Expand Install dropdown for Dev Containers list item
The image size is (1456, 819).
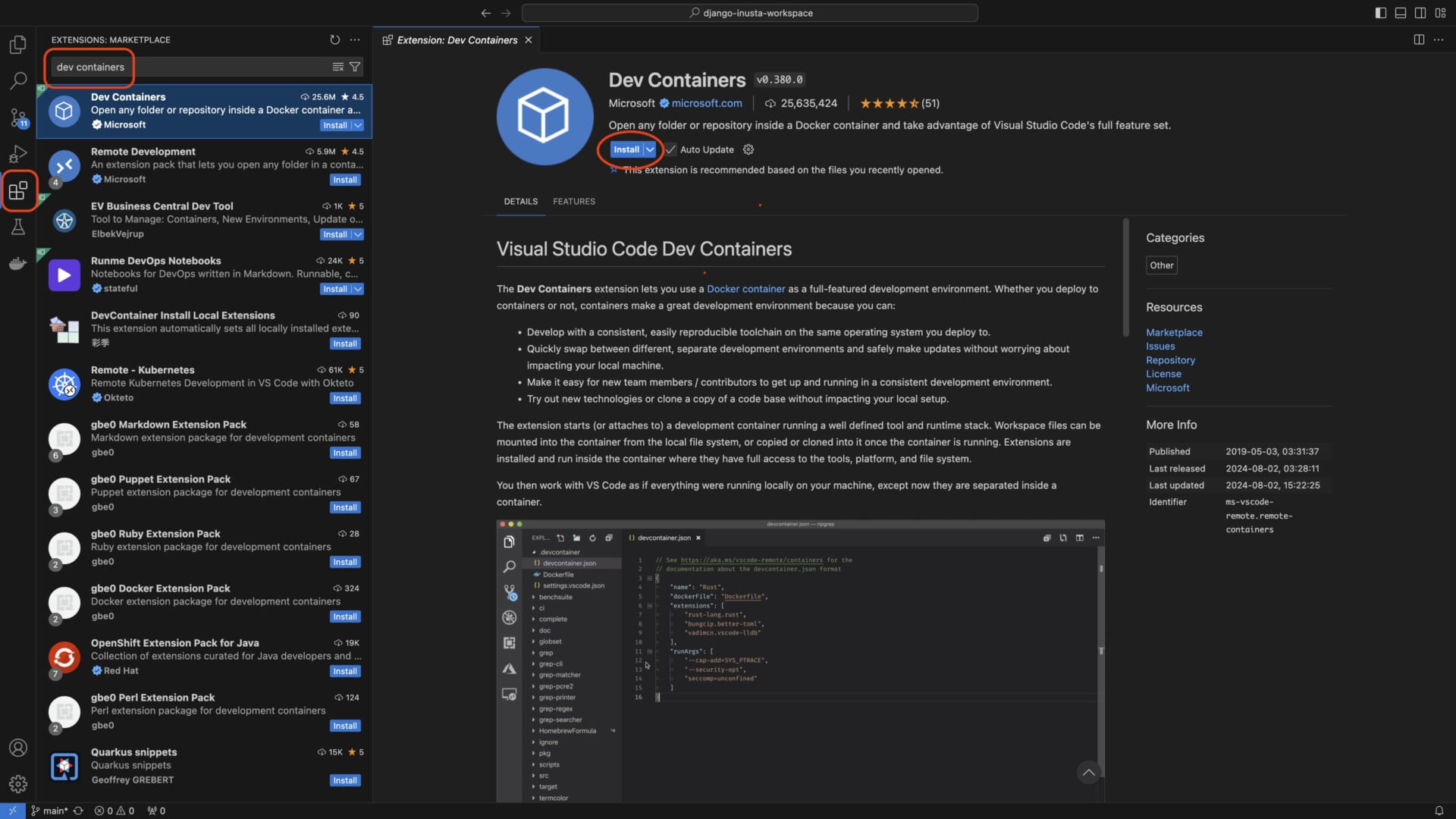click(358, 125)
